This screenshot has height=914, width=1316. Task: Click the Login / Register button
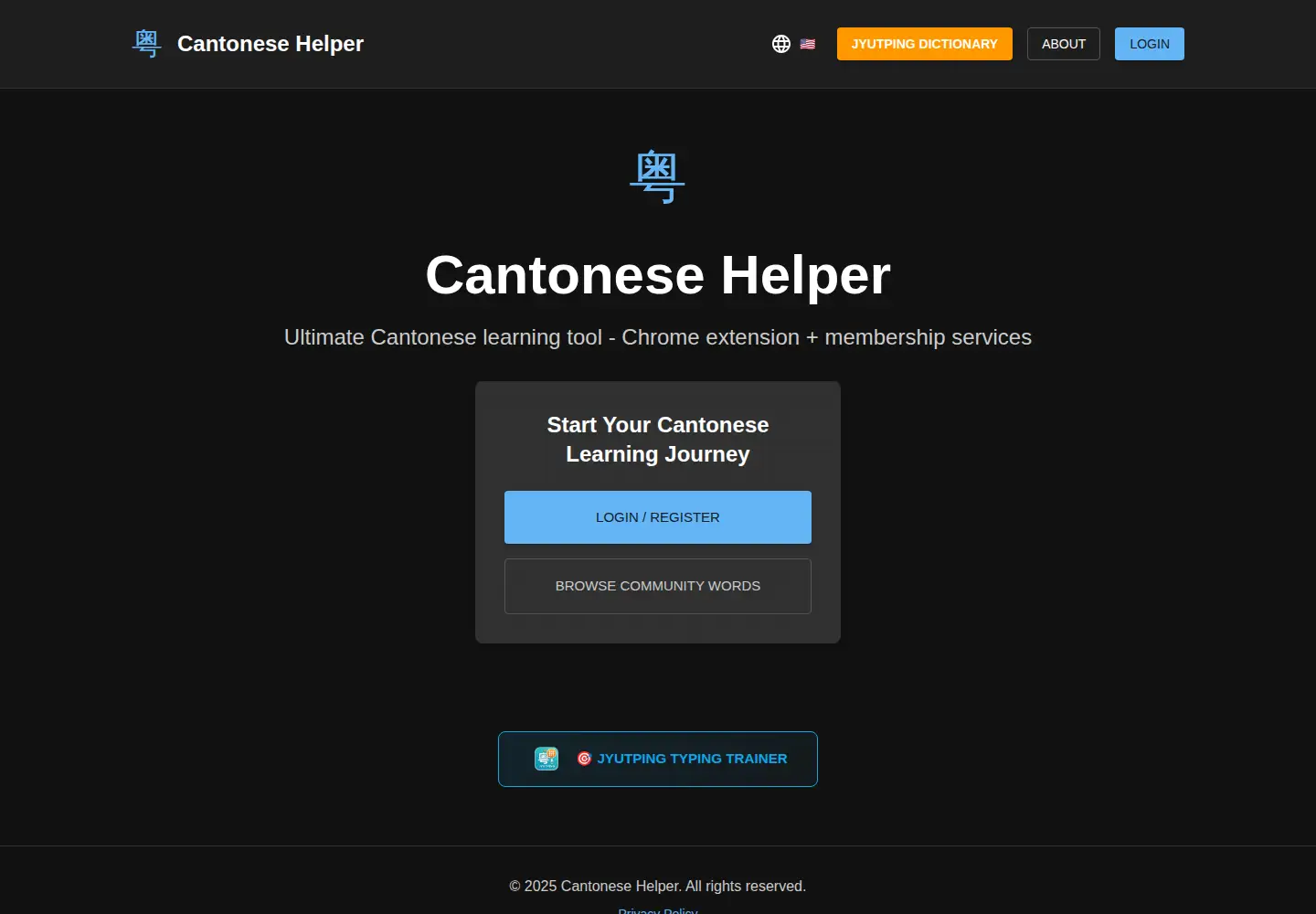tap(658, 517)
